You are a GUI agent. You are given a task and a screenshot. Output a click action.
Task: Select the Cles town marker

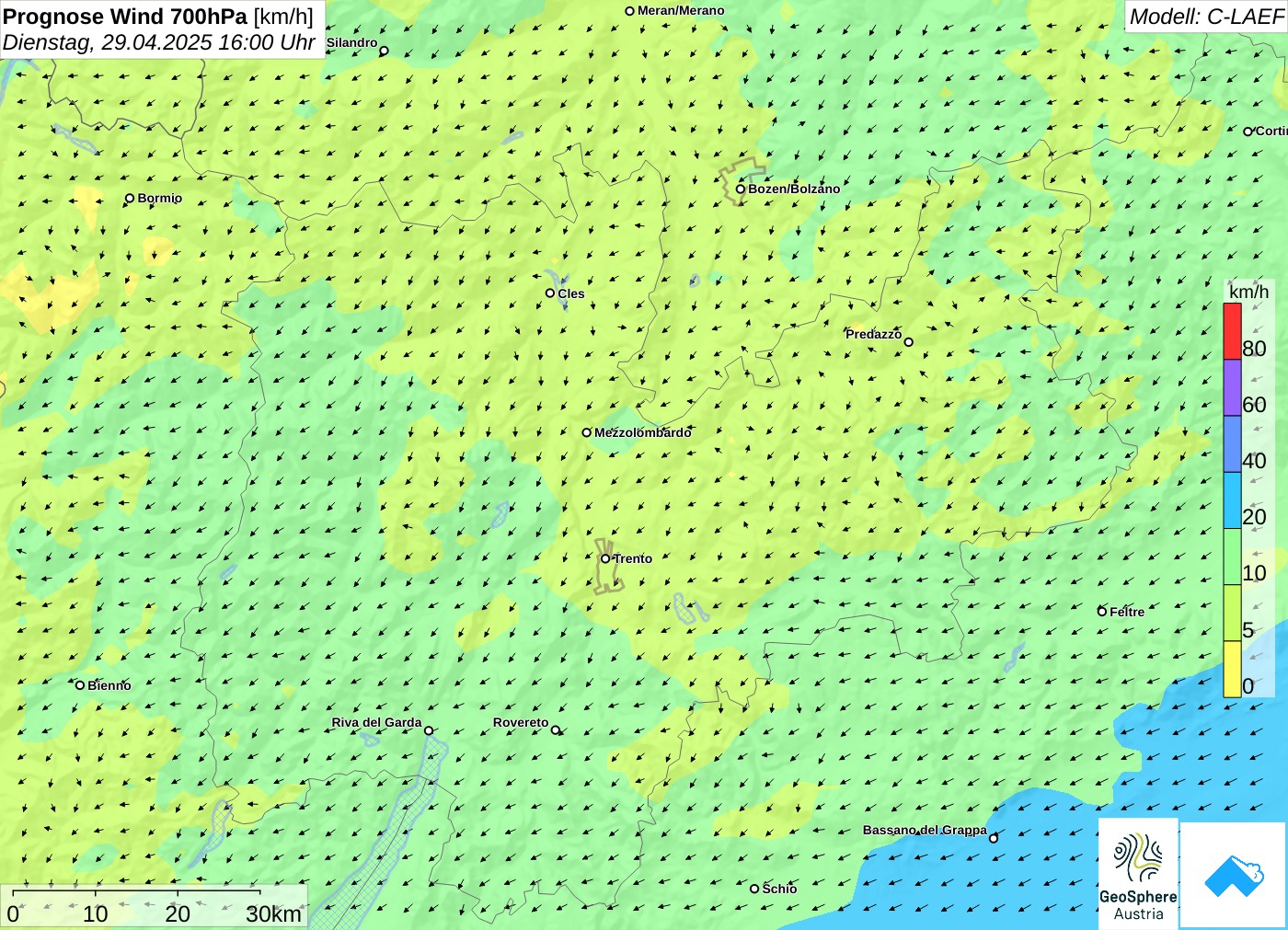click(x=550, y=293)
